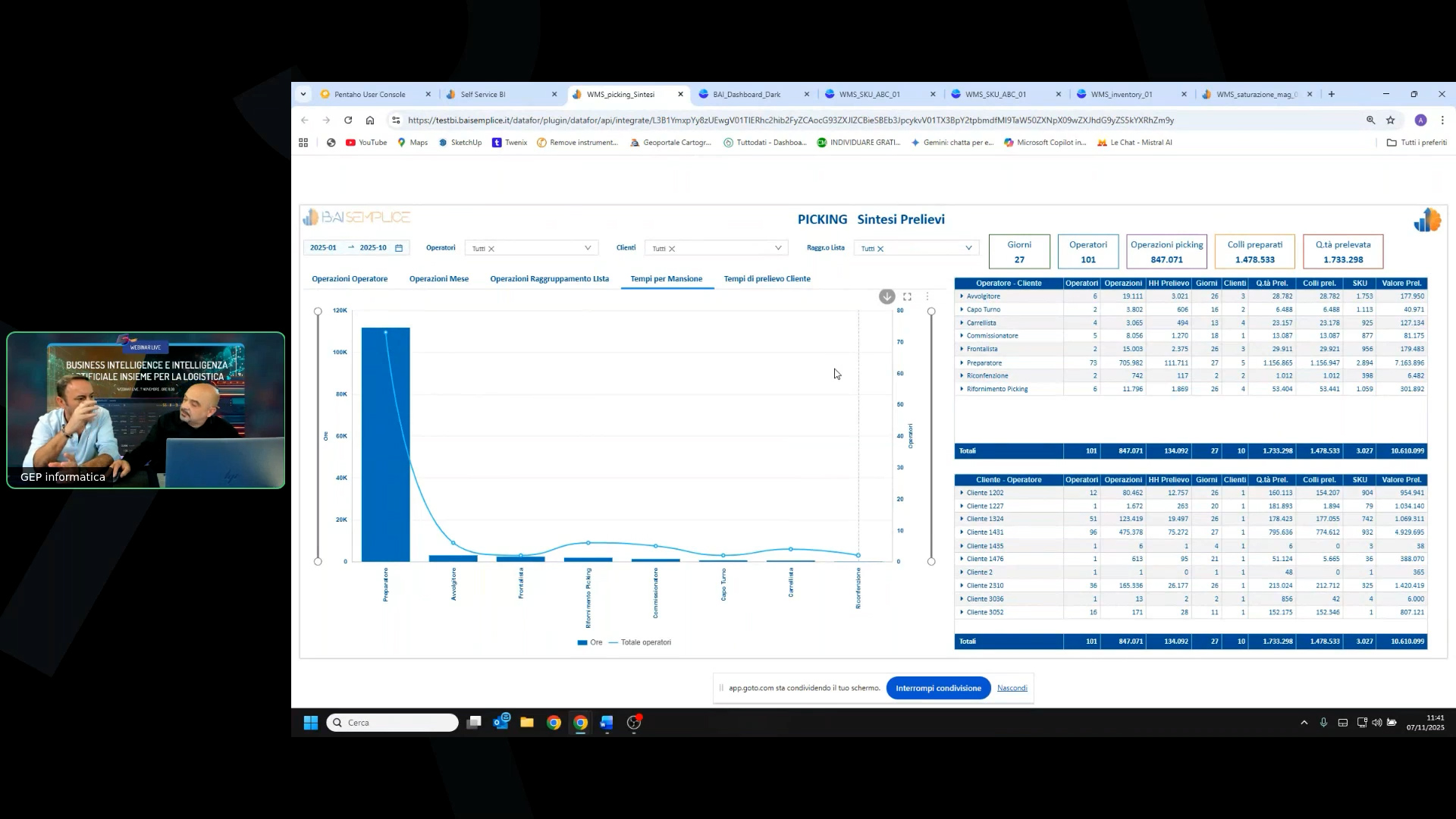Open the Tempi di prelievo Cliente tab
1456x819 pixels.
(x=767, y=279)
